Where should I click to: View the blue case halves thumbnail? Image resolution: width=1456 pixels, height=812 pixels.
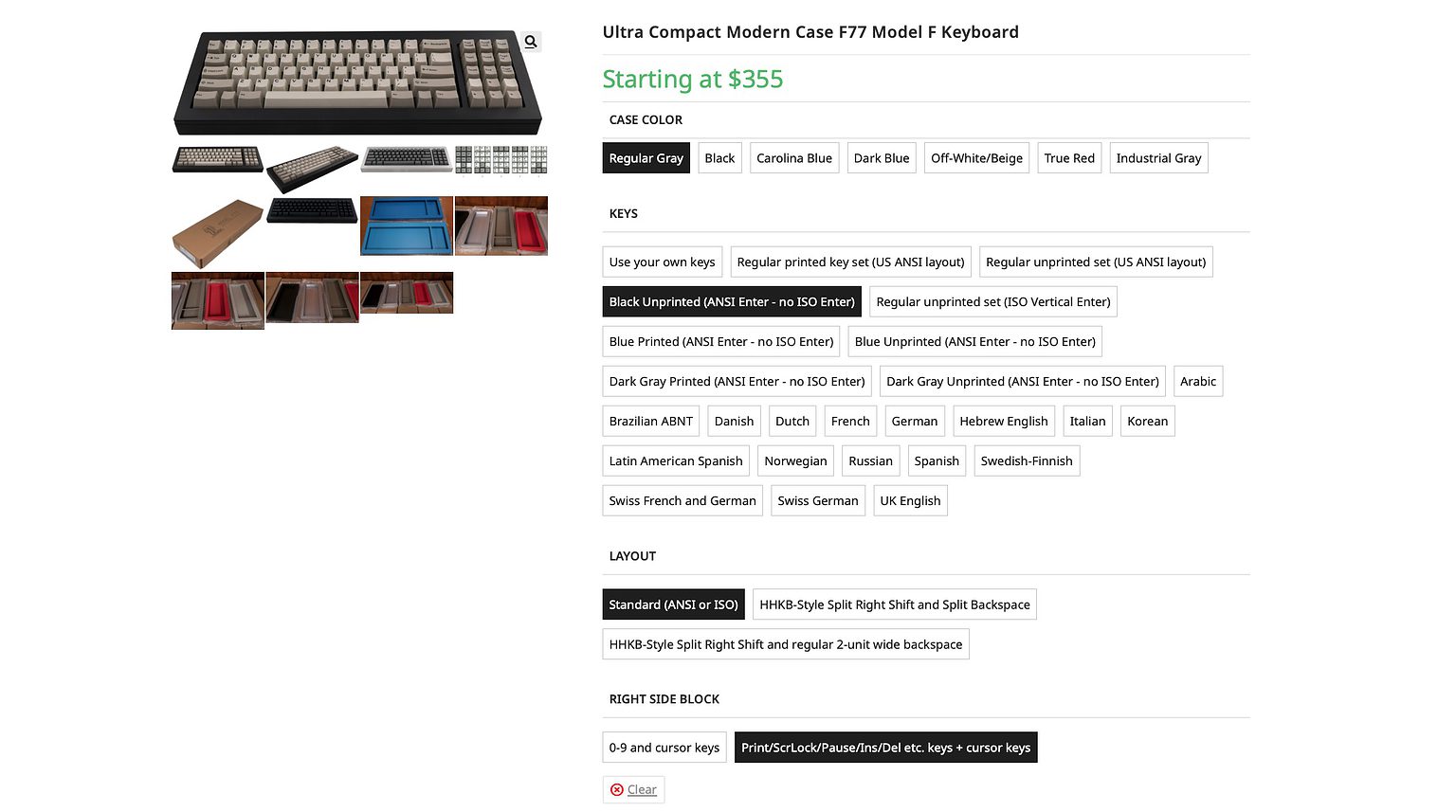[406, 226]
